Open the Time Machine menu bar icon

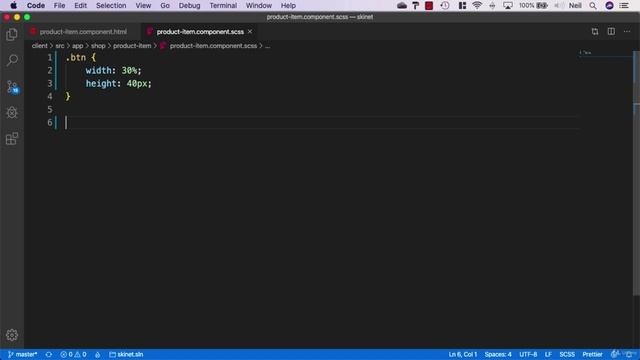pos(445,5)
